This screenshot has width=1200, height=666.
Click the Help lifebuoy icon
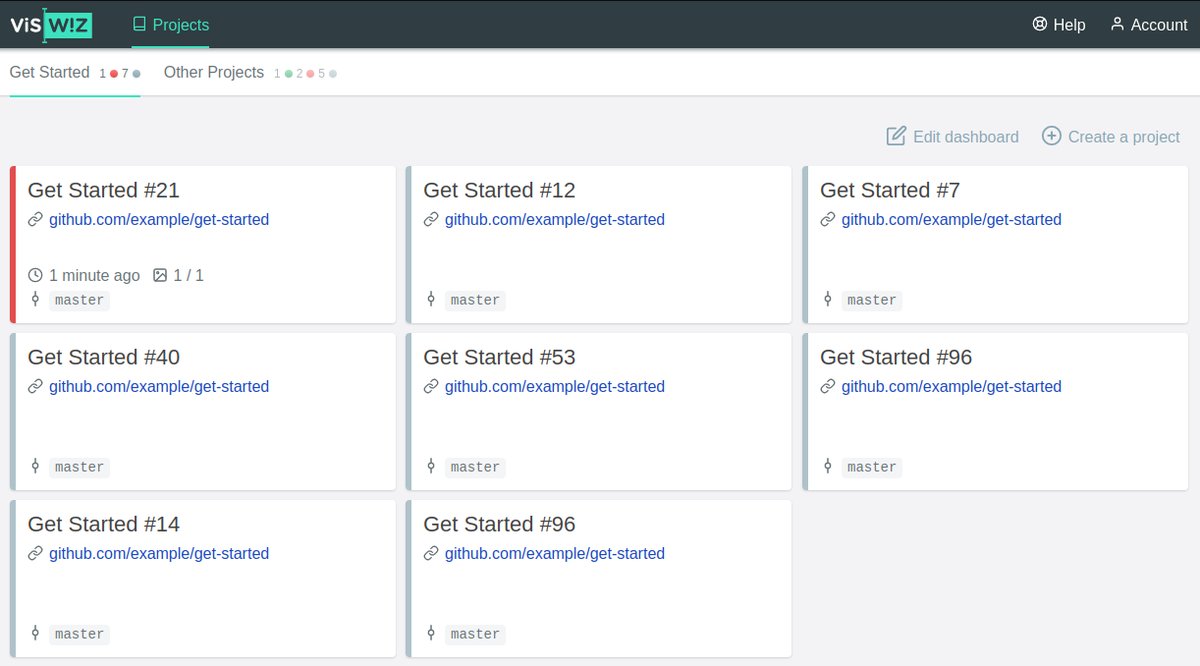coord(1040,24)
